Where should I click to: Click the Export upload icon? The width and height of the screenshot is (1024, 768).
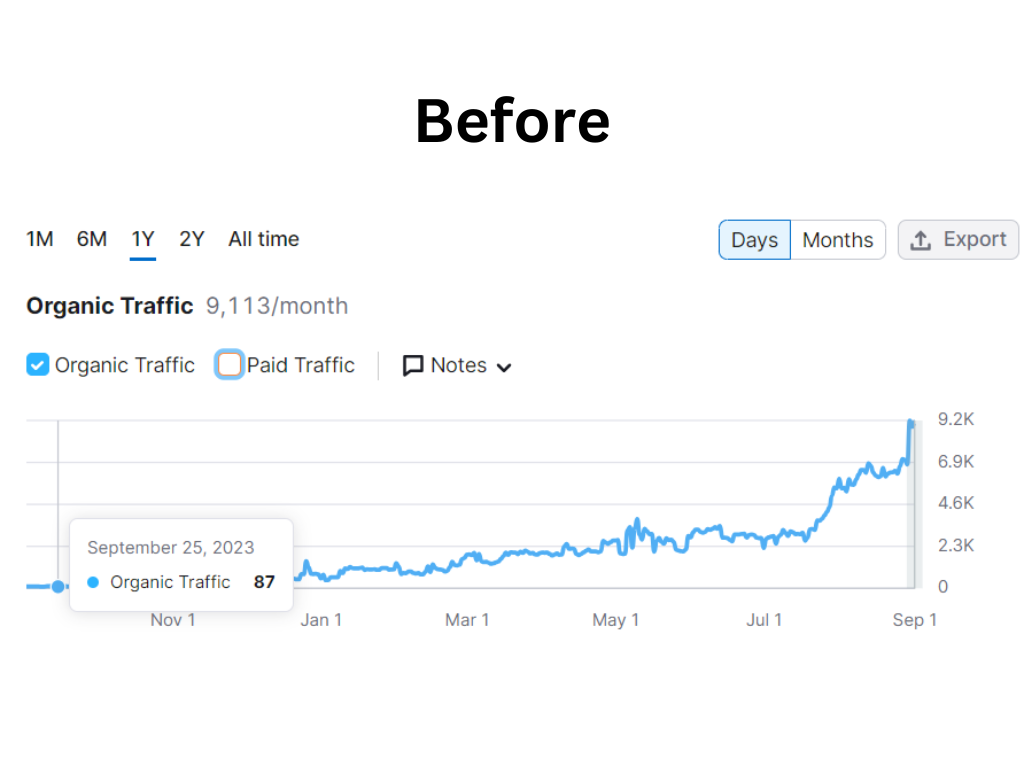[921, 240]
